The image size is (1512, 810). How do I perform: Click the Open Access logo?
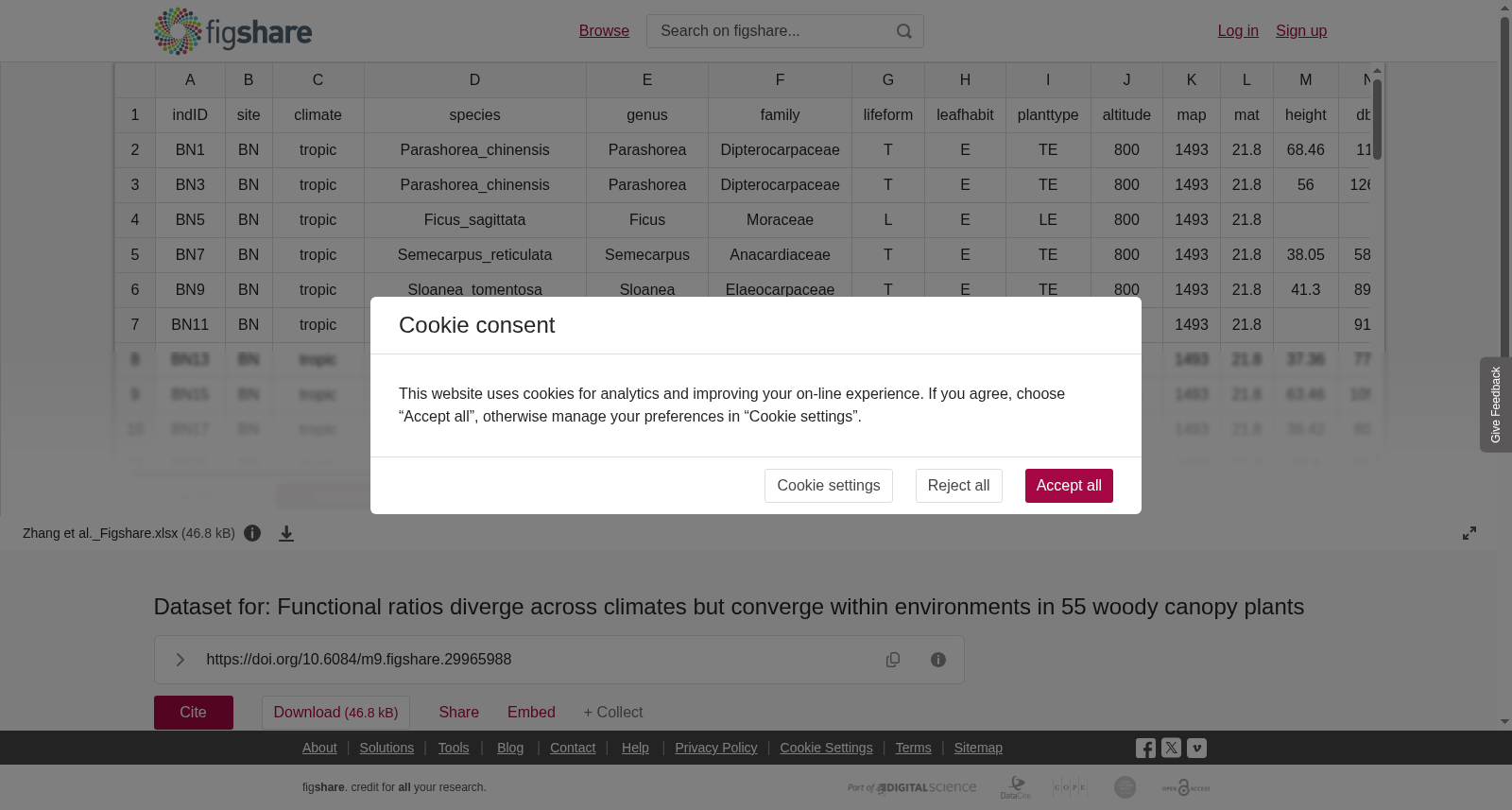[1186, 787]
